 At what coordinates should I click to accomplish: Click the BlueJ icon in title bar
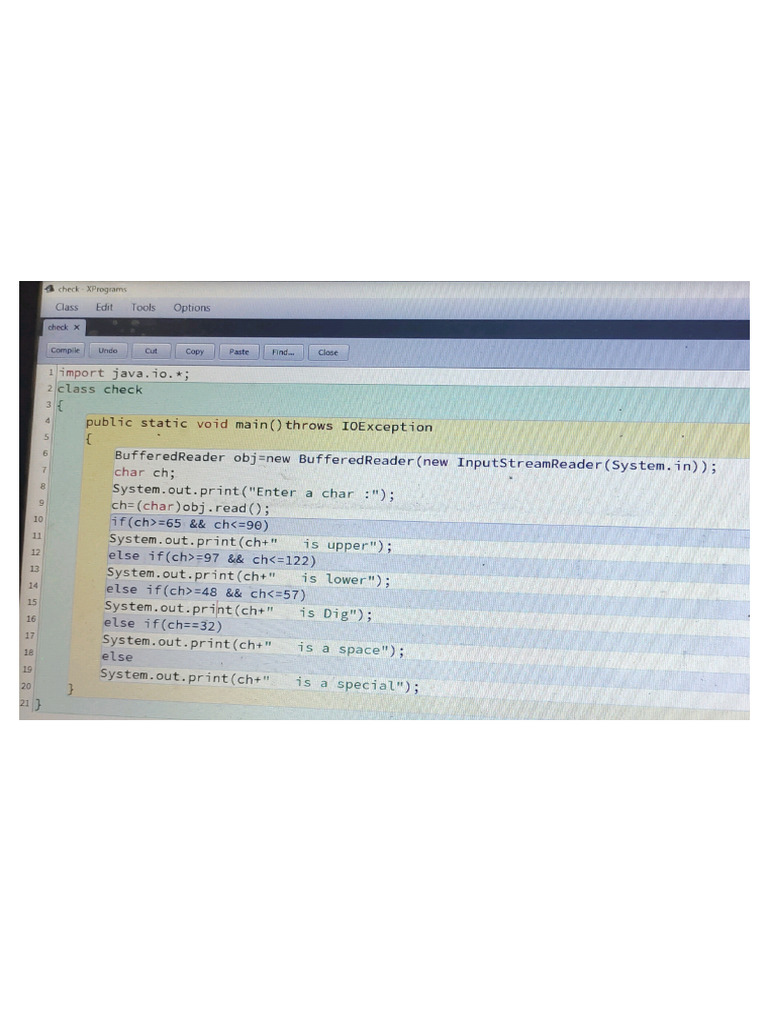tap(49, 288)
